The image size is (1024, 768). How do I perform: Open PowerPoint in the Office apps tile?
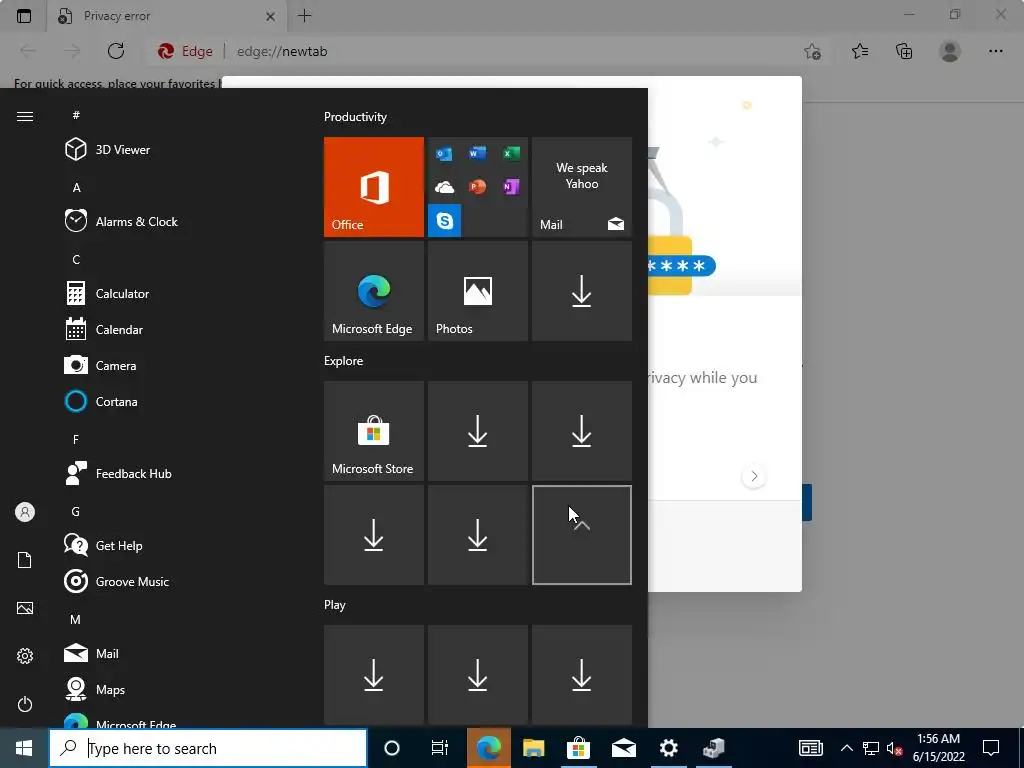pos(477,187)
